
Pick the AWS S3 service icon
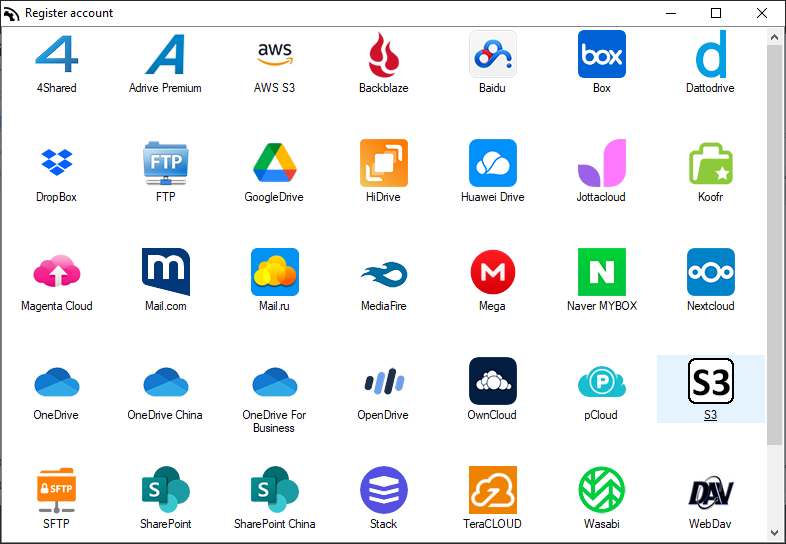point(275,54)
